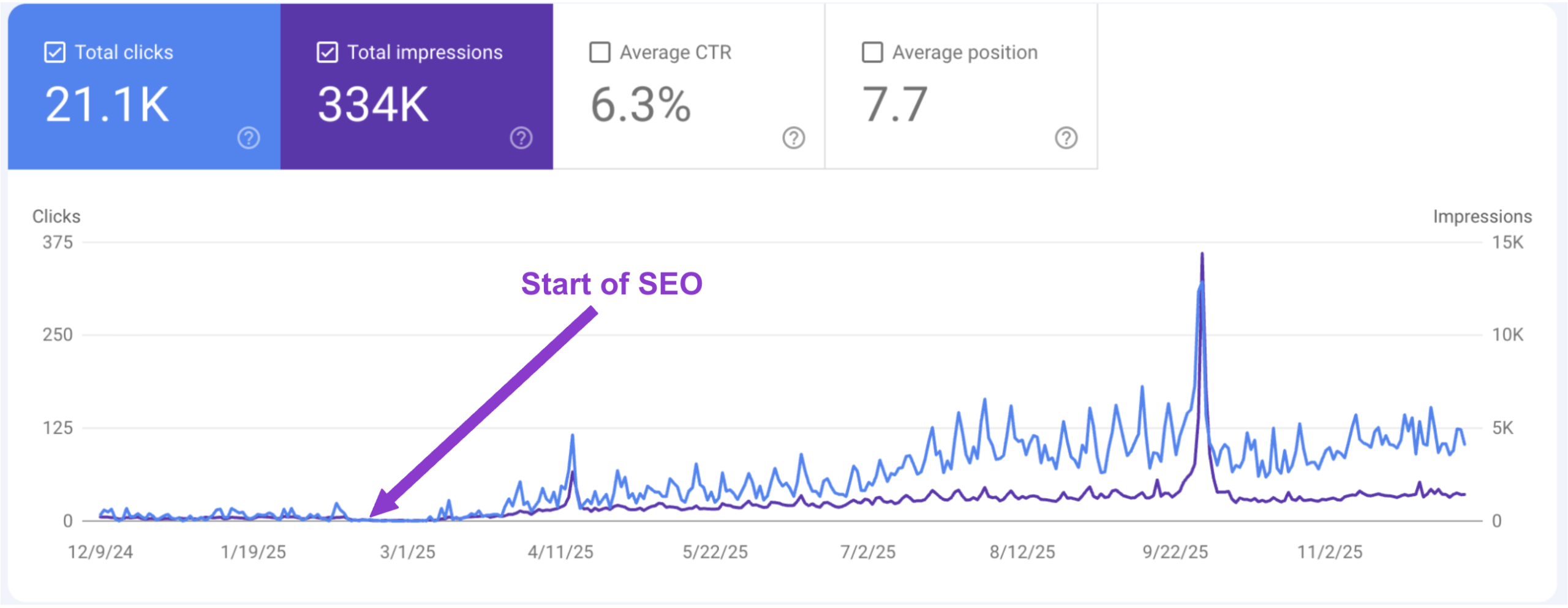
Task: Select the 21.1K total clicks value
Action: point(107,105)
